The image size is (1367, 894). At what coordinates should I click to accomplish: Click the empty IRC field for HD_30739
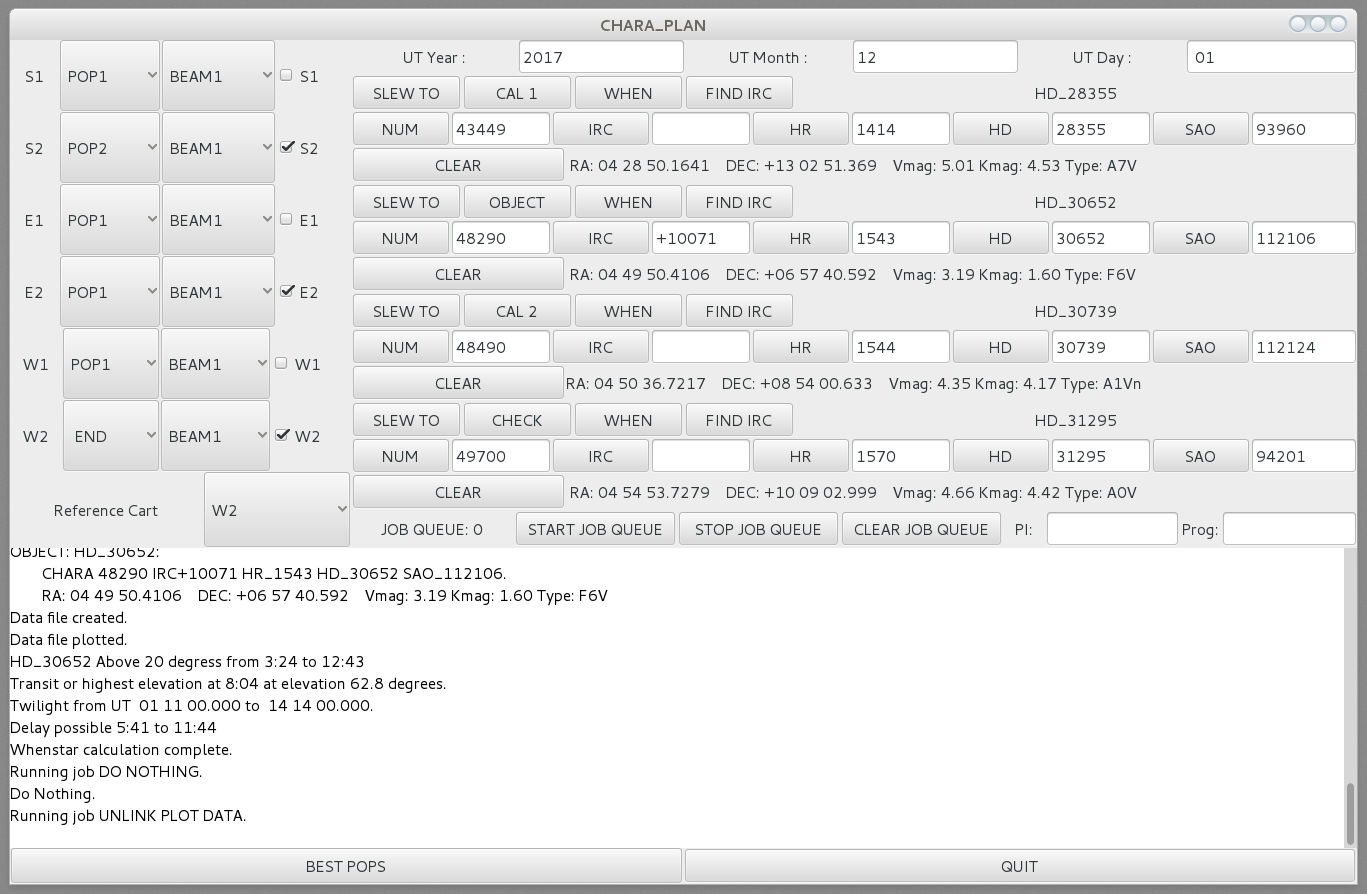click(x=701, y=347)
